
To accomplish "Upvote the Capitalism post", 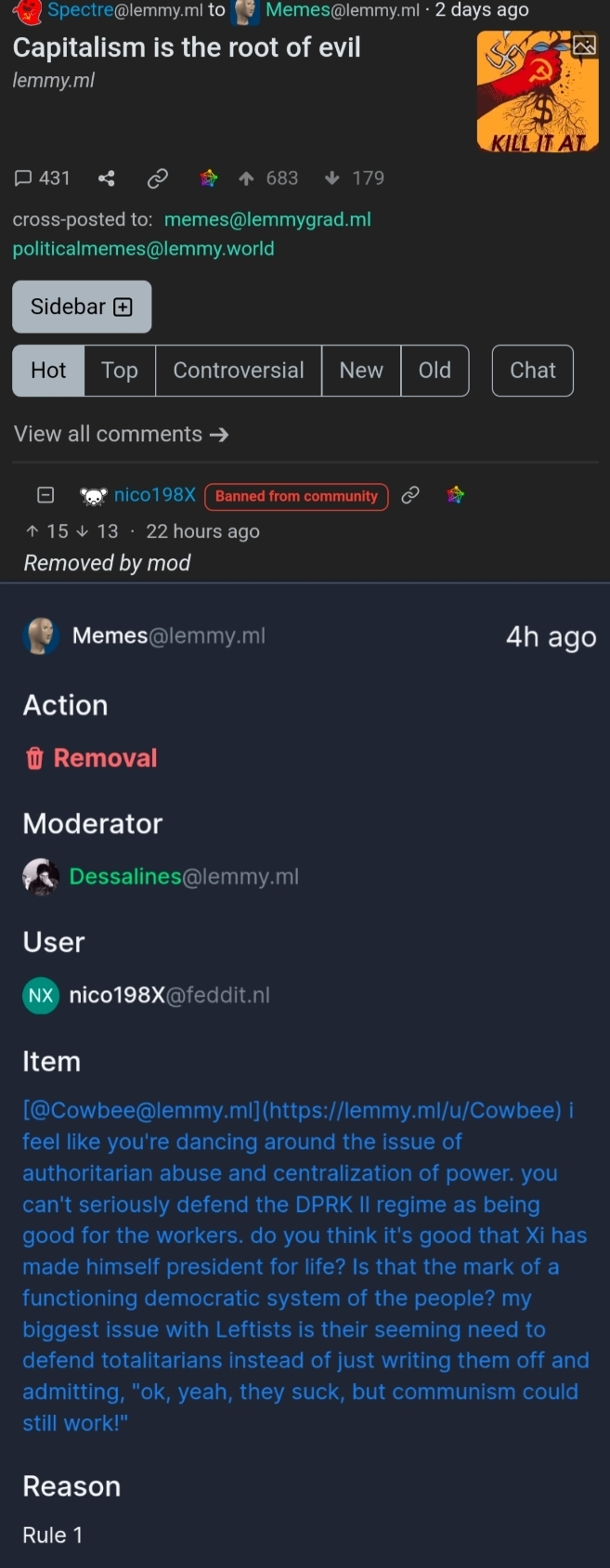I will coord(246,178).
